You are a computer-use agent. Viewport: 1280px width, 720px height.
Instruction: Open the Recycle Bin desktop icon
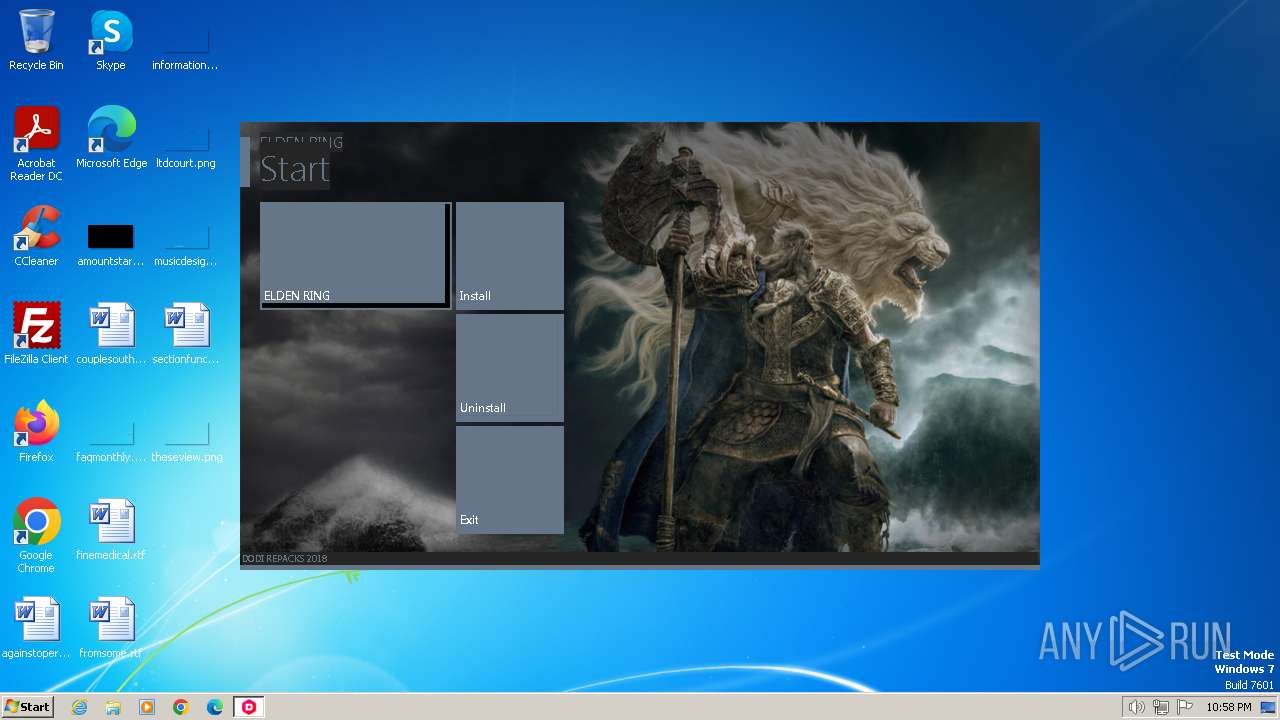[x=36, y=40]
